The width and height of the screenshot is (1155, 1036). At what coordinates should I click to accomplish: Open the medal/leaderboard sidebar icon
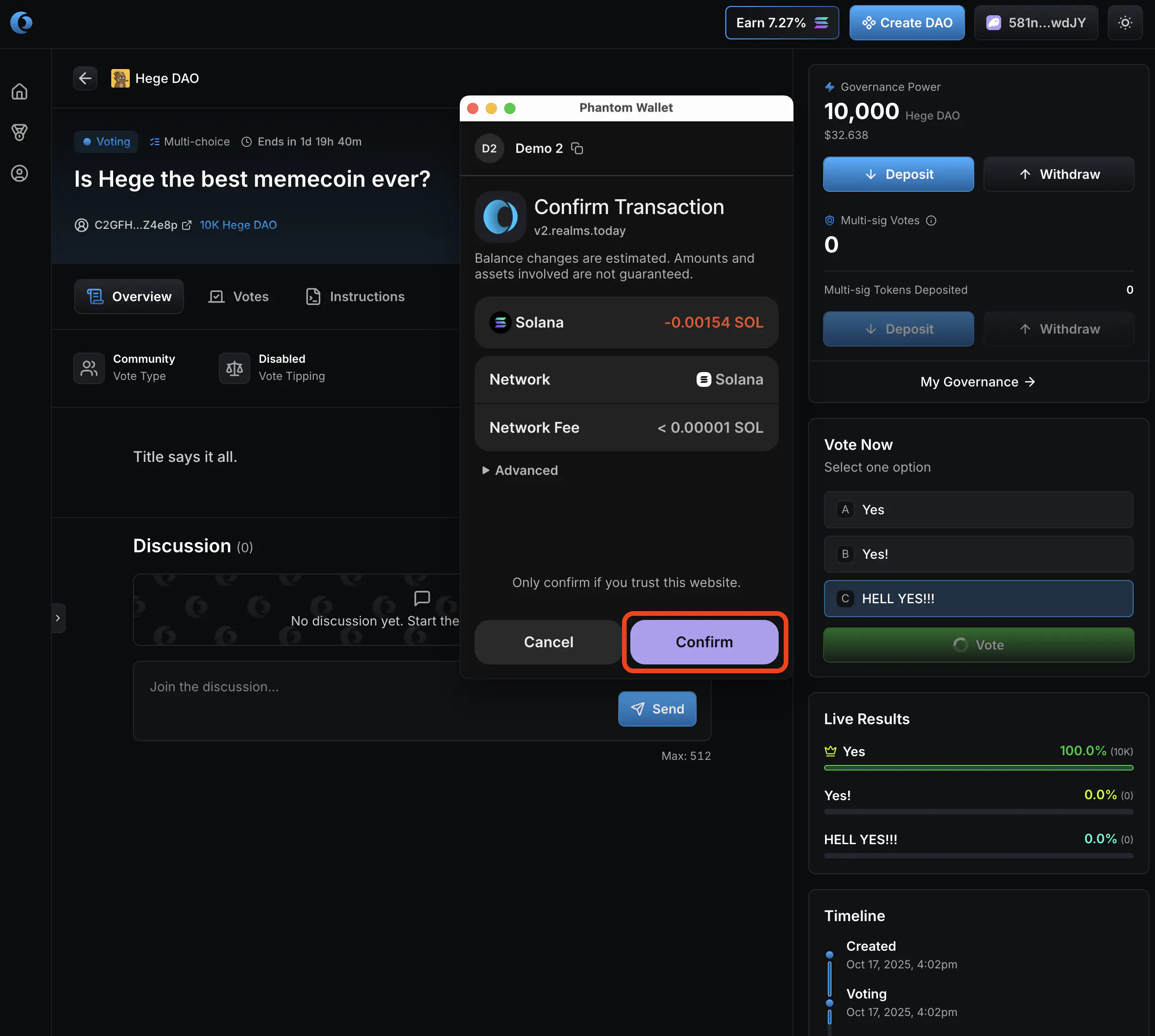[x=19, y=133]
